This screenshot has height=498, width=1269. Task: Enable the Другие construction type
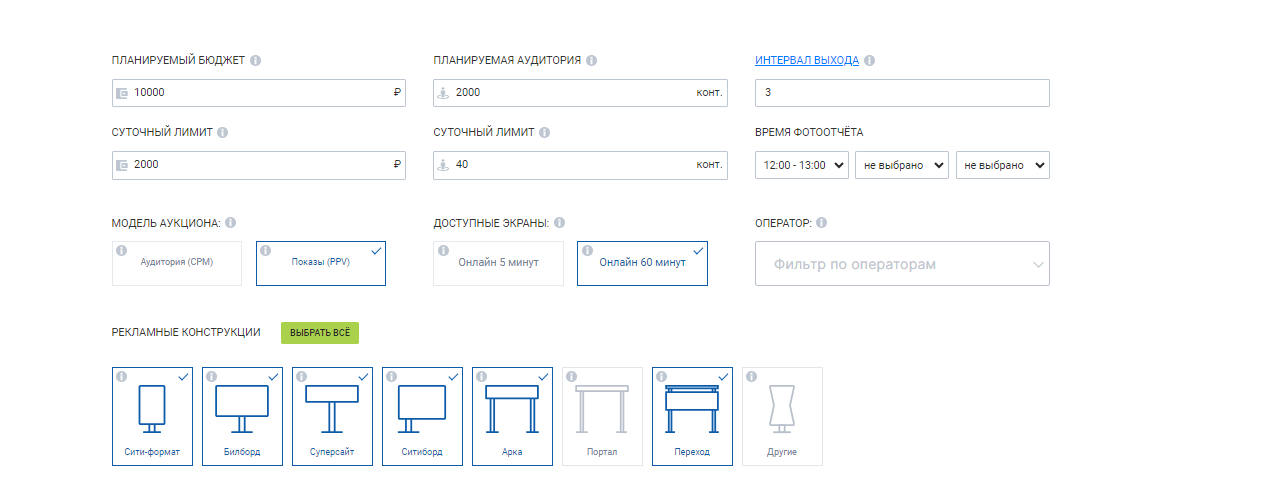point(782,416)
